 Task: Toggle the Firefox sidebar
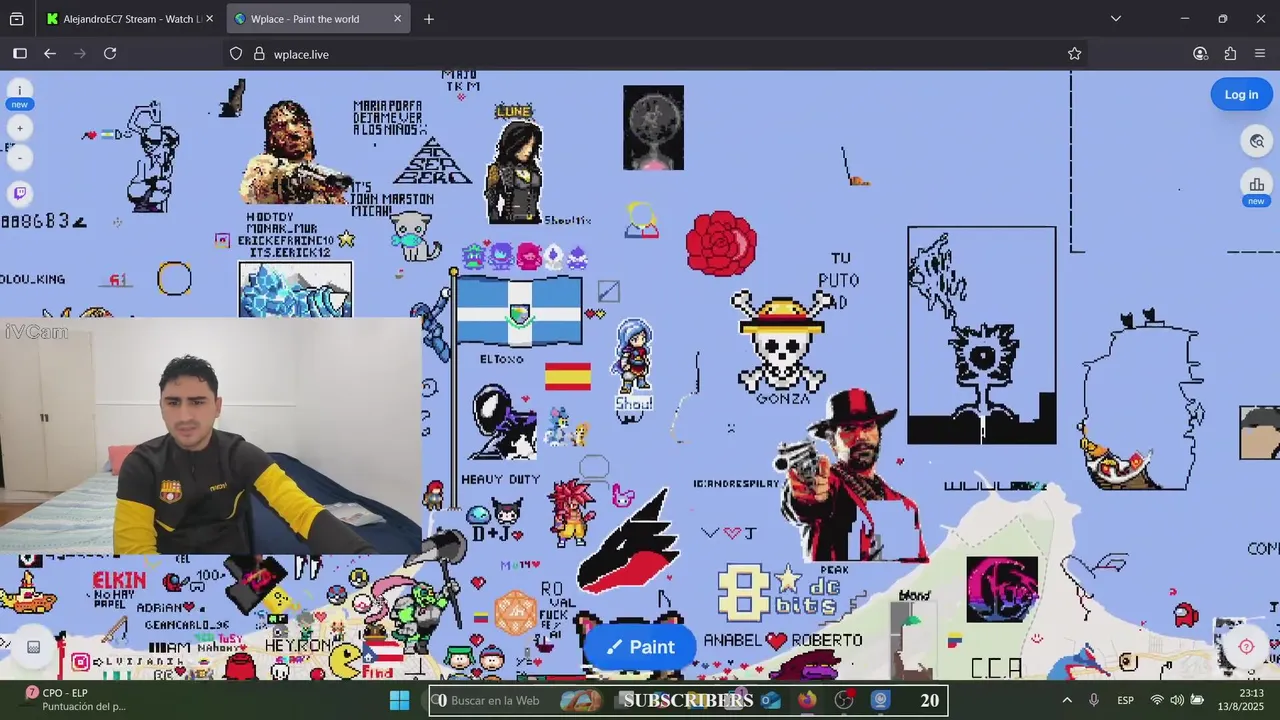coord(20,54)
